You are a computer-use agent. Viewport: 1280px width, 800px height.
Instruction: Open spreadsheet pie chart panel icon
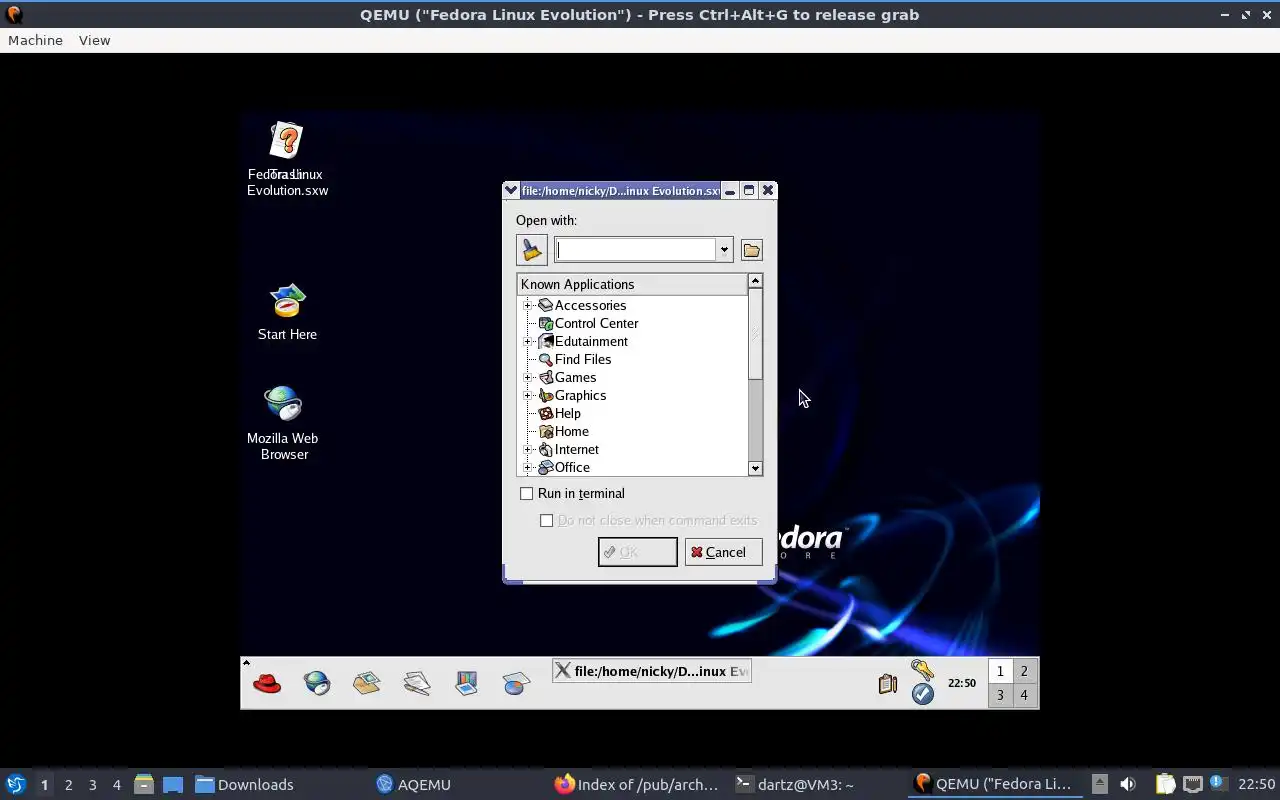pyautogui.click(x=516, y=684)
